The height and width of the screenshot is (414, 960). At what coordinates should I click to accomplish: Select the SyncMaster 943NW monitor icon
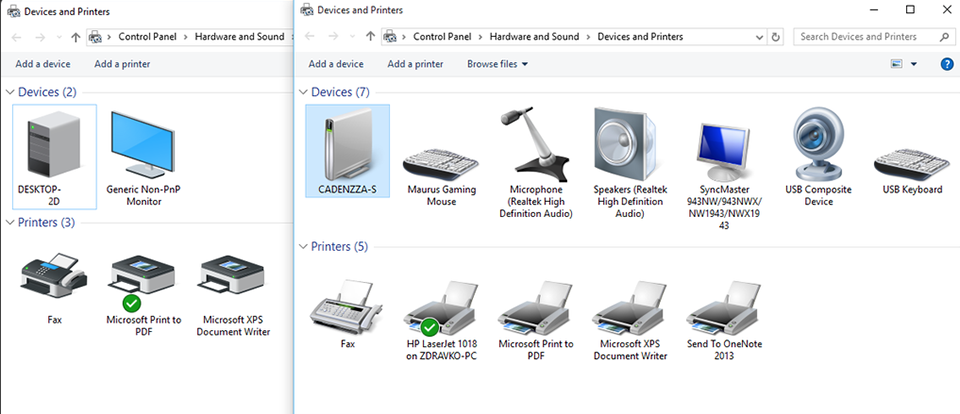tap(724, 175)
